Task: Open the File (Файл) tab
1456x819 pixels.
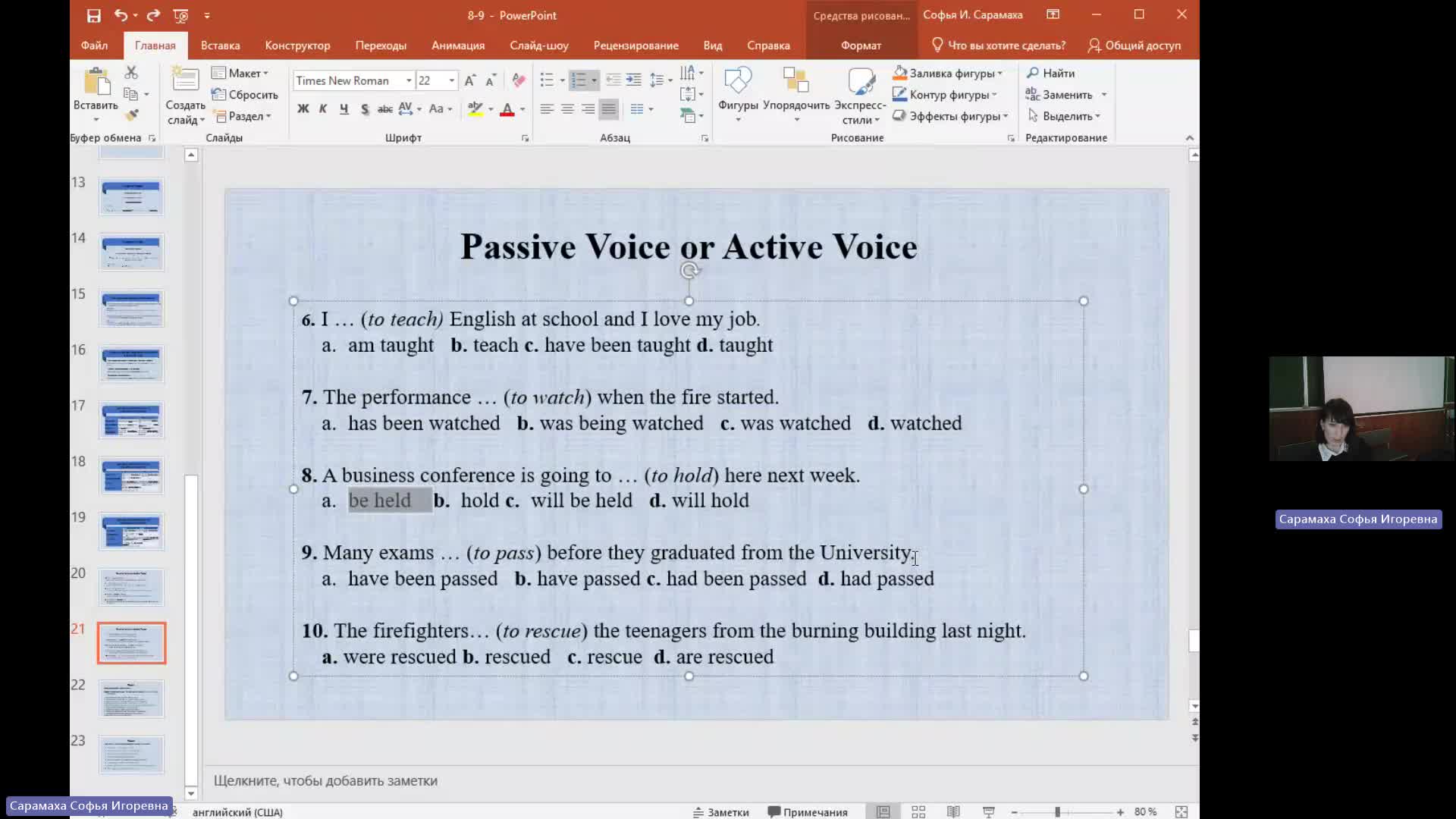Action: [x=94, y=45]
